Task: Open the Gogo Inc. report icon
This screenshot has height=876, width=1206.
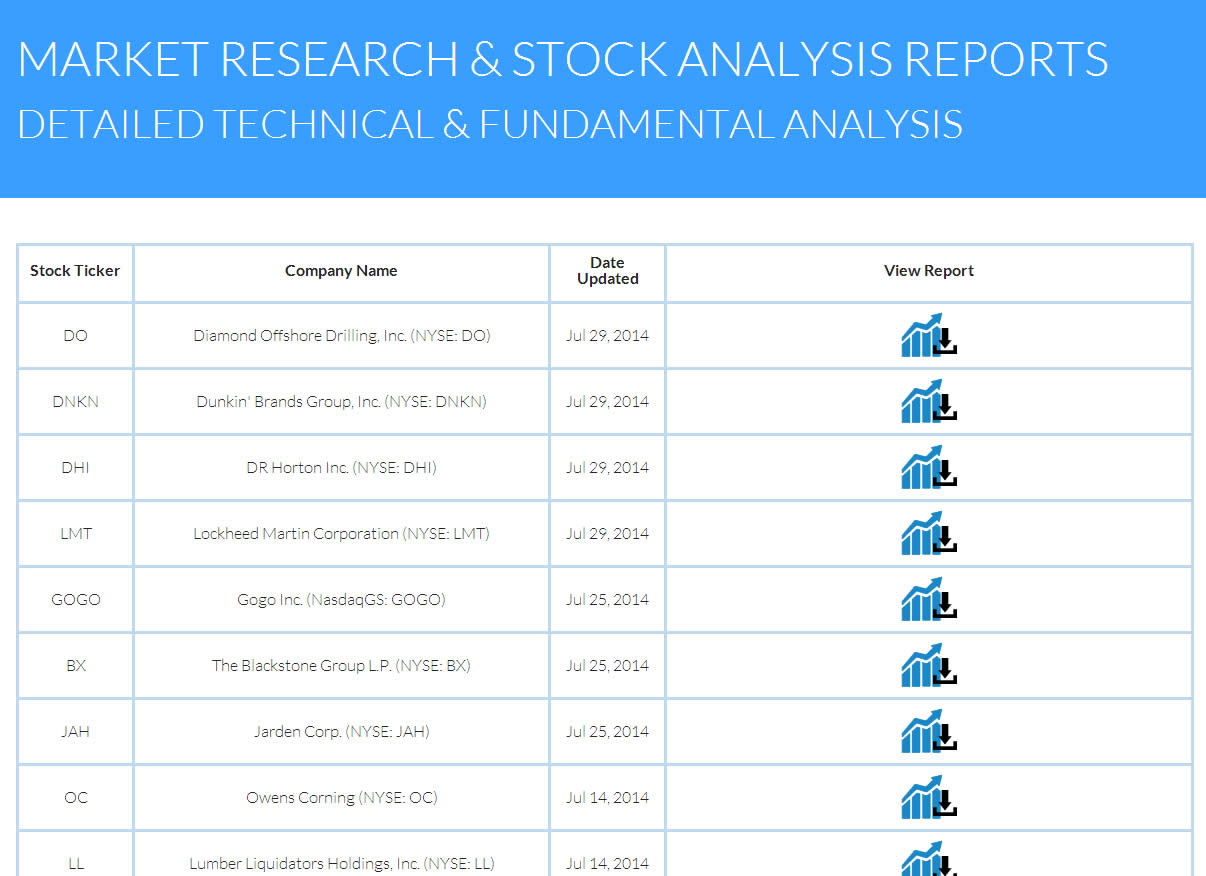Action: (x=929, y=599)
